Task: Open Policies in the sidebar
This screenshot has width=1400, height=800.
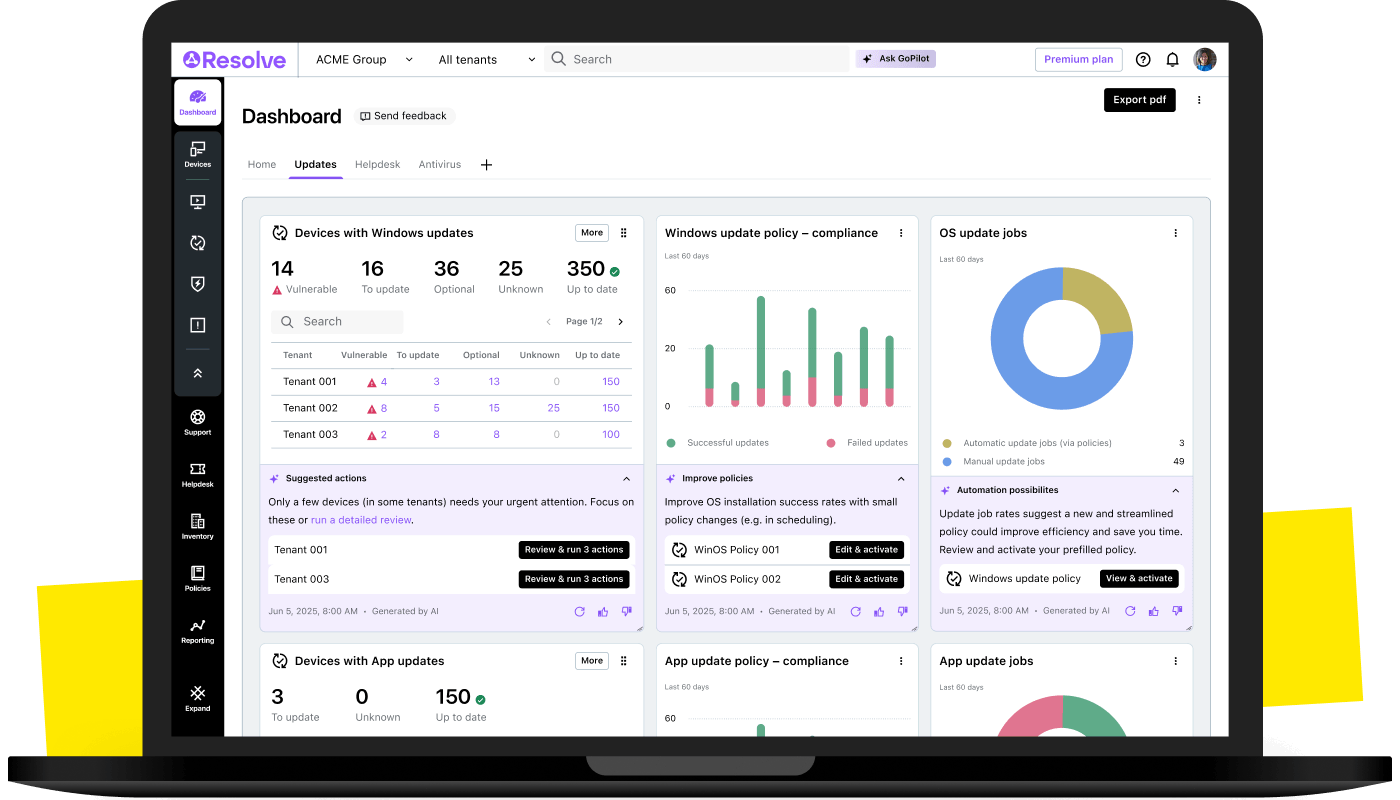Action: click(197, 578)
